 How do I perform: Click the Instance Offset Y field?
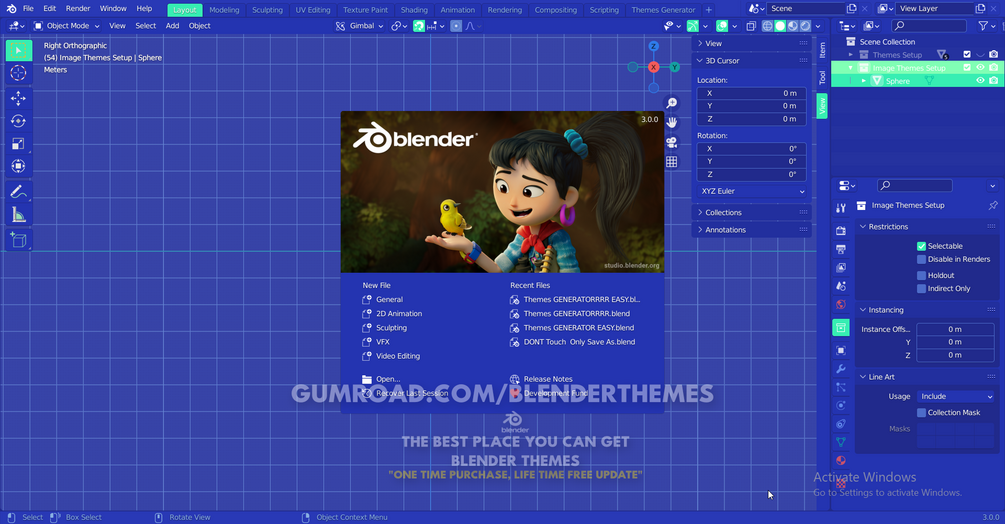click(955, 342)
